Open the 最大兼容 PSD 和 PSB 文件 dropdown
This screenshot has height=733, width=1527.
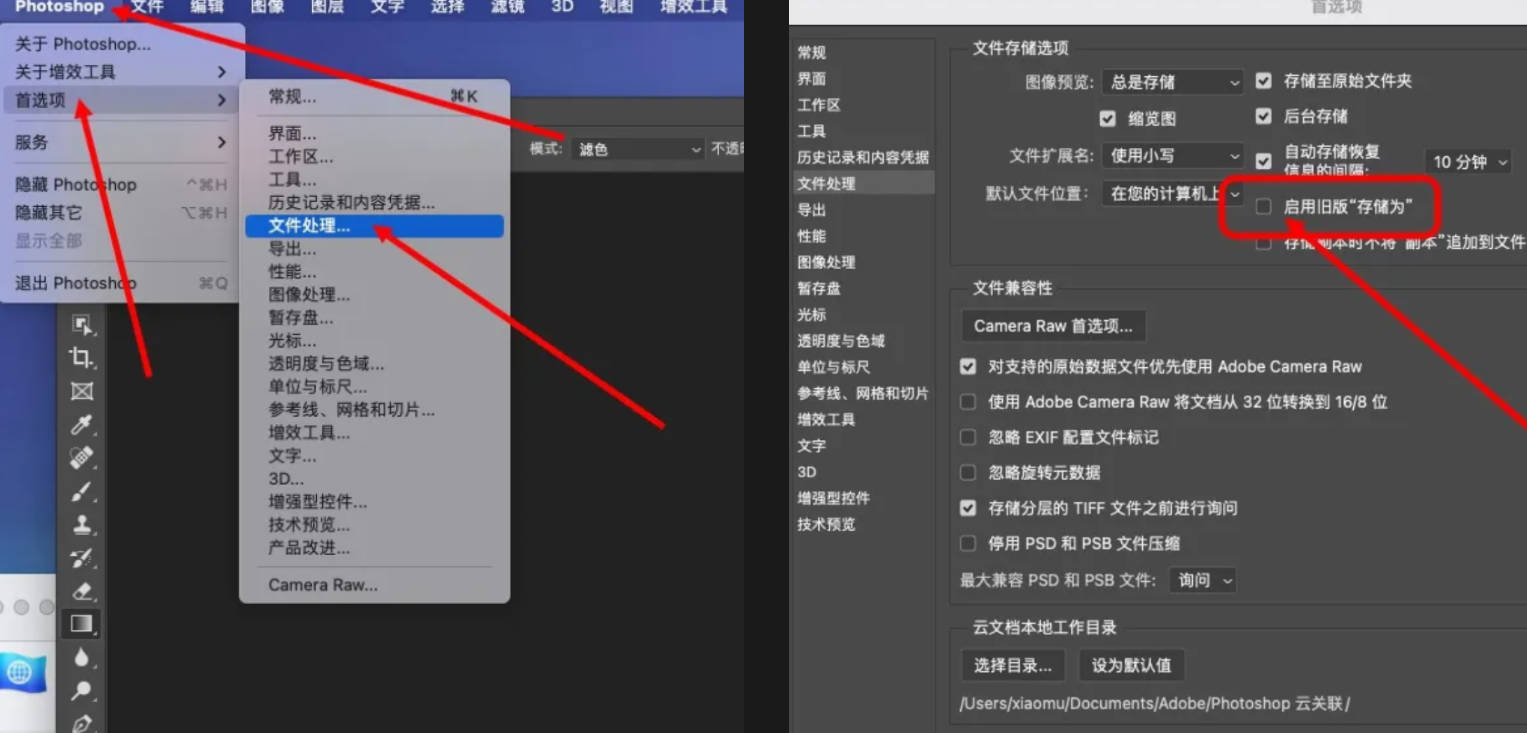coord(1203,580)
